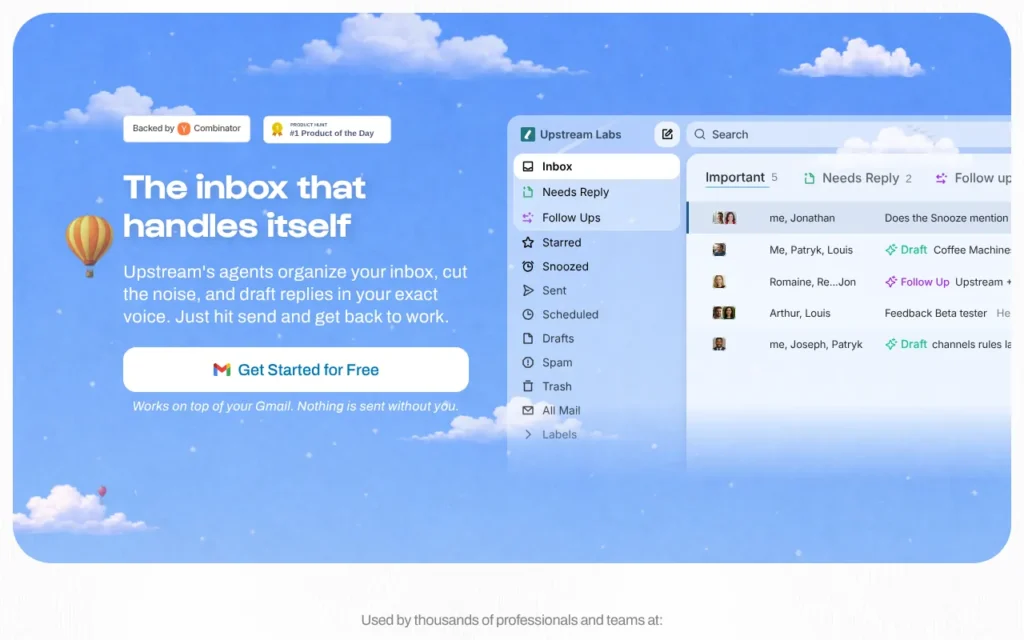Click the Follow Up sparkle icon on Romaine row

891,281
